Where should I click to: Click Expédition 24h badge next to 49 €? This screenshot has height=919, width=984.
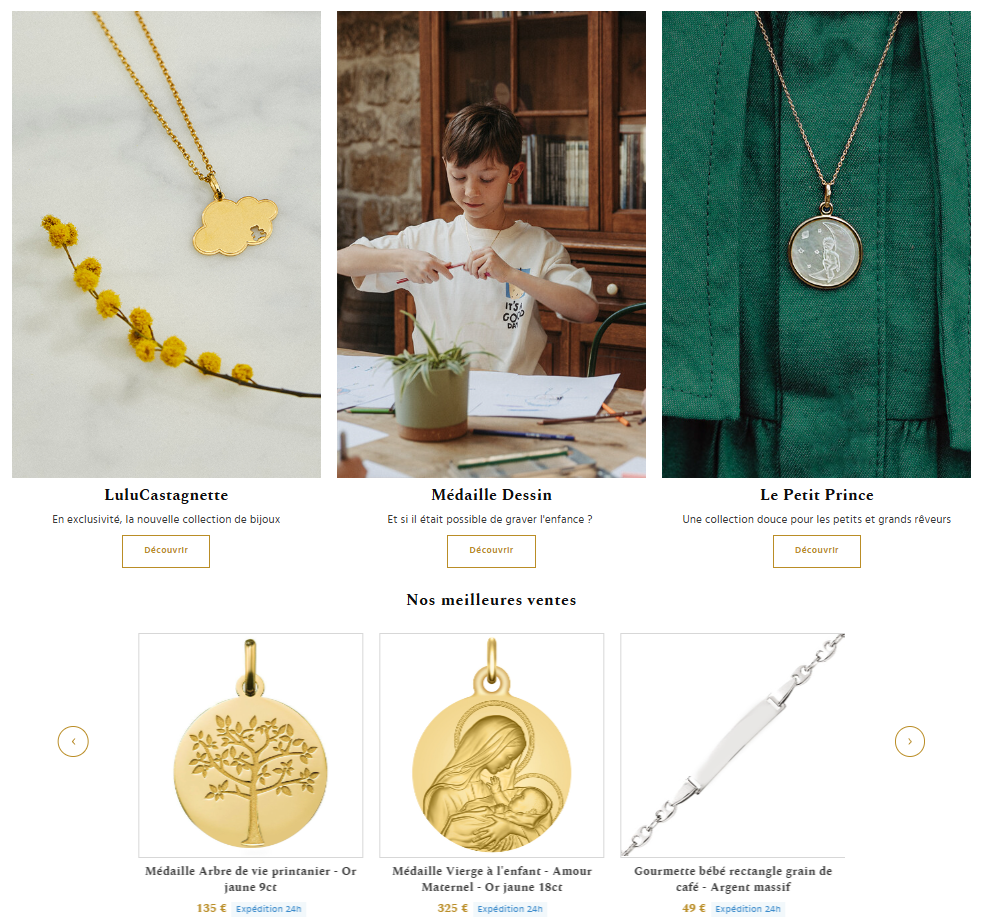click(x=747, y=909)
